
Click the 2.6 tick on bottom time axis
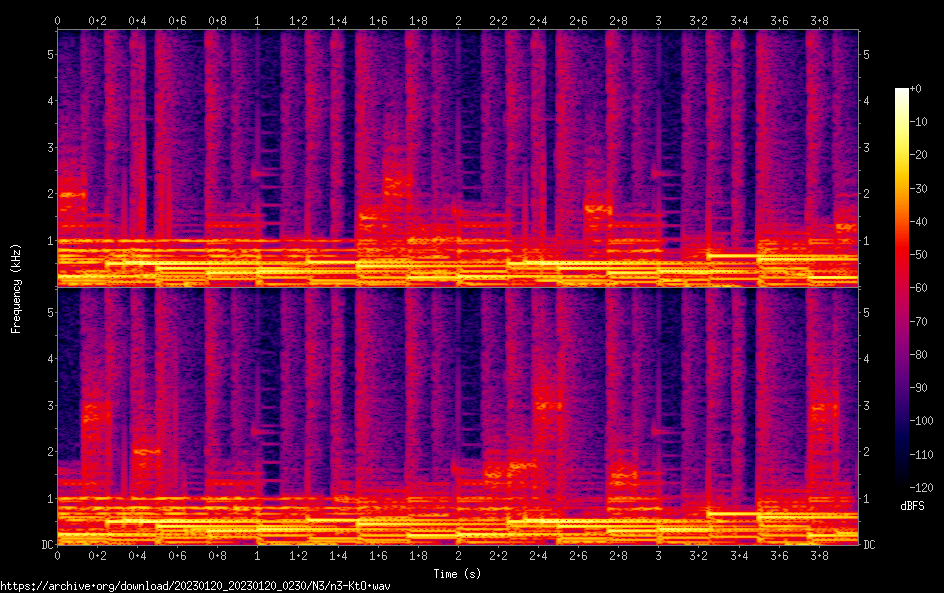[x=578, y=555]
